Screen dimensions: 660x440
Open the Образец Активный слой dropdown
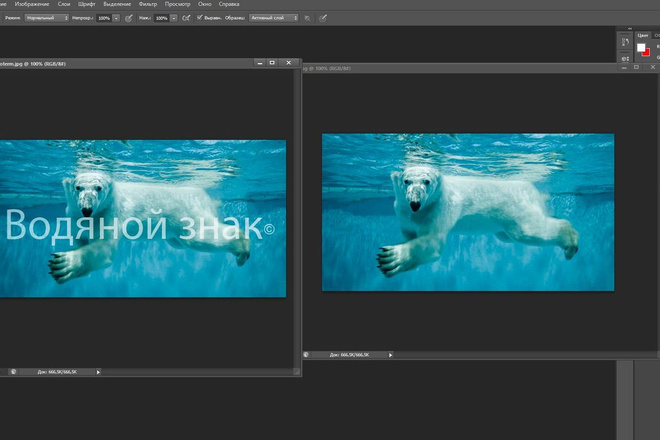pos(274,18)
